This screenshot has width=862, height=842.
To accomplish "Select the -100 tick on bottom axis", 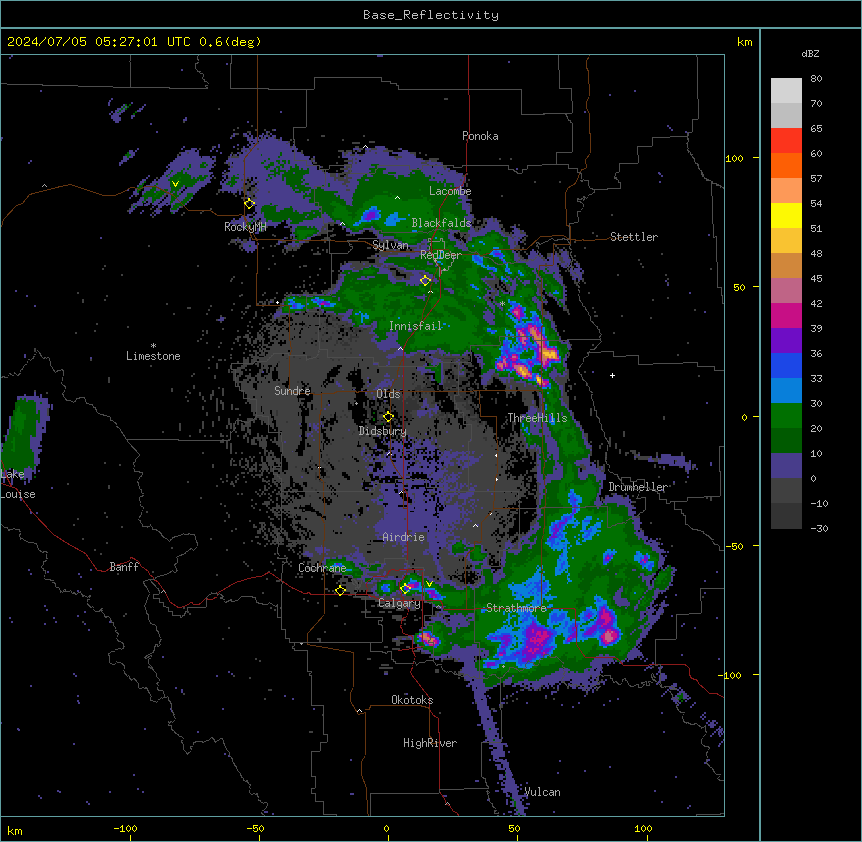I will (125, 828).
